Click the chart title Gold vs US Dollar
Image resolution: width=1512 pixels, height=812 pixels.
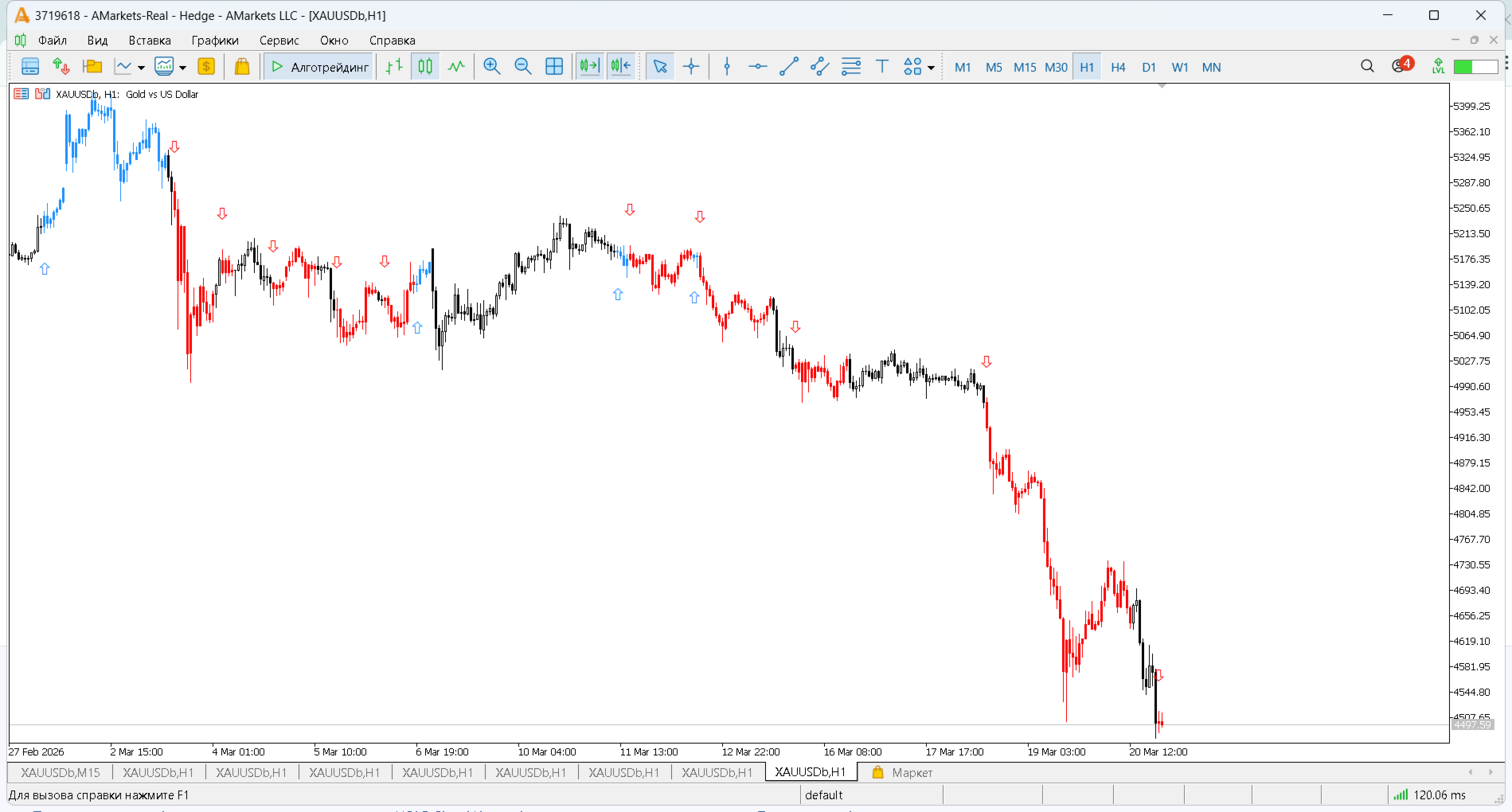(162, 94)
